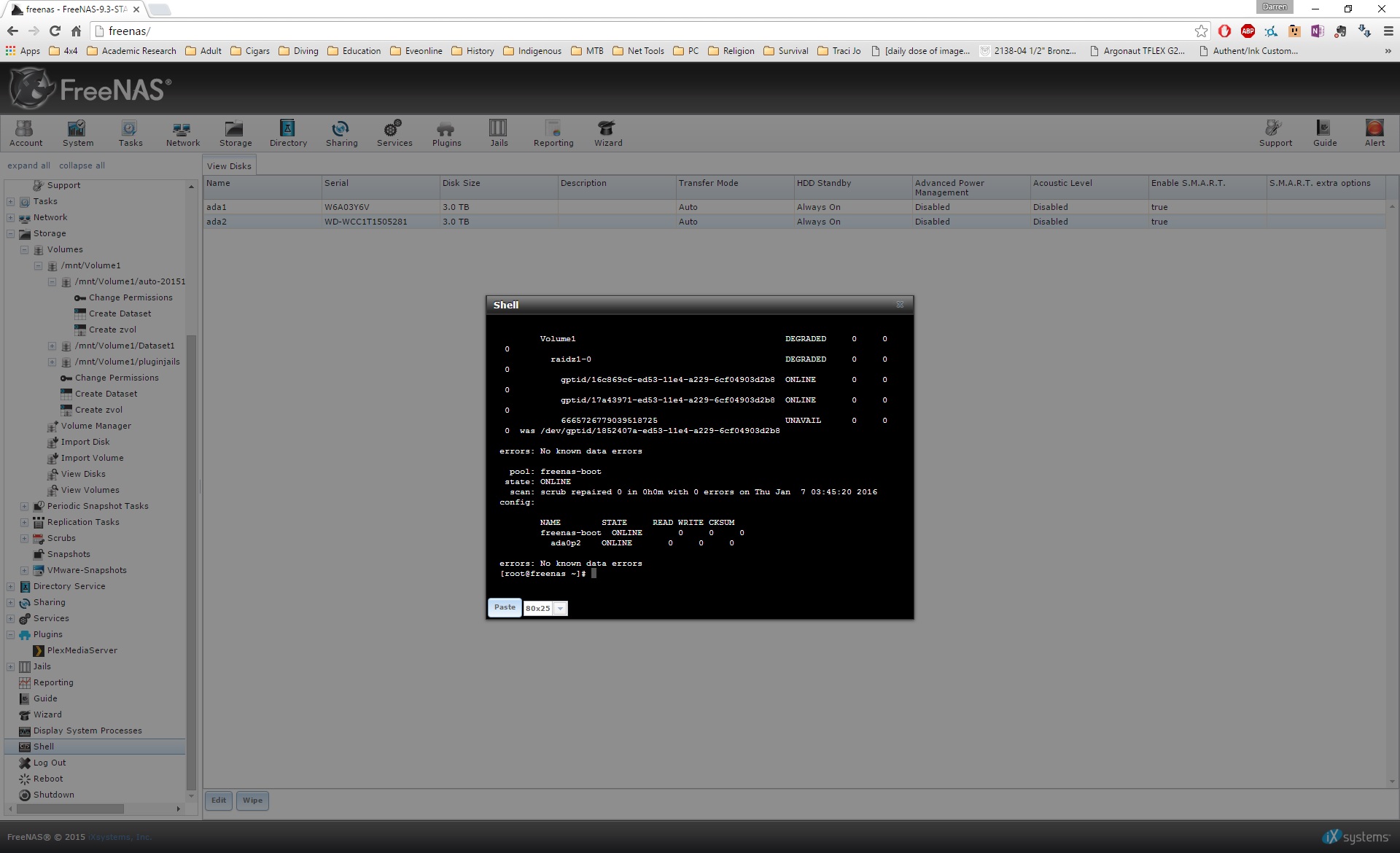1400x853 pixels.
Task: Sort by Disk Size column header
Action: (499, 187)
